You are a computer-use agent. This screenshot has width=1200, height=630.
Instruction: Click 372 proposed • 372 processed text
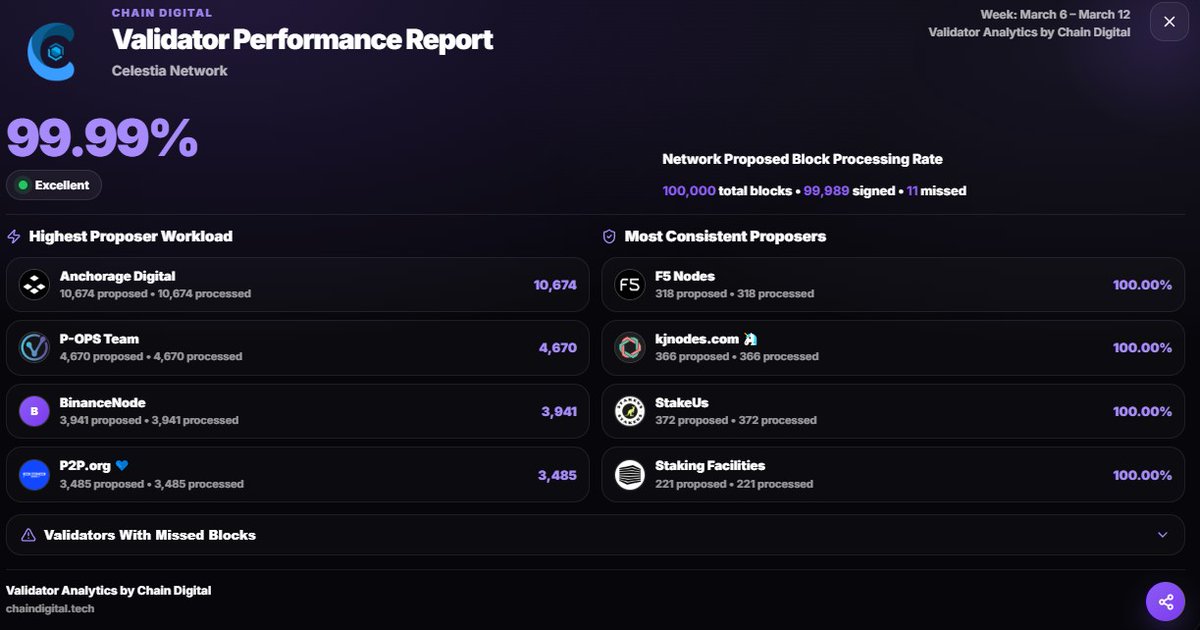(736, 420)
